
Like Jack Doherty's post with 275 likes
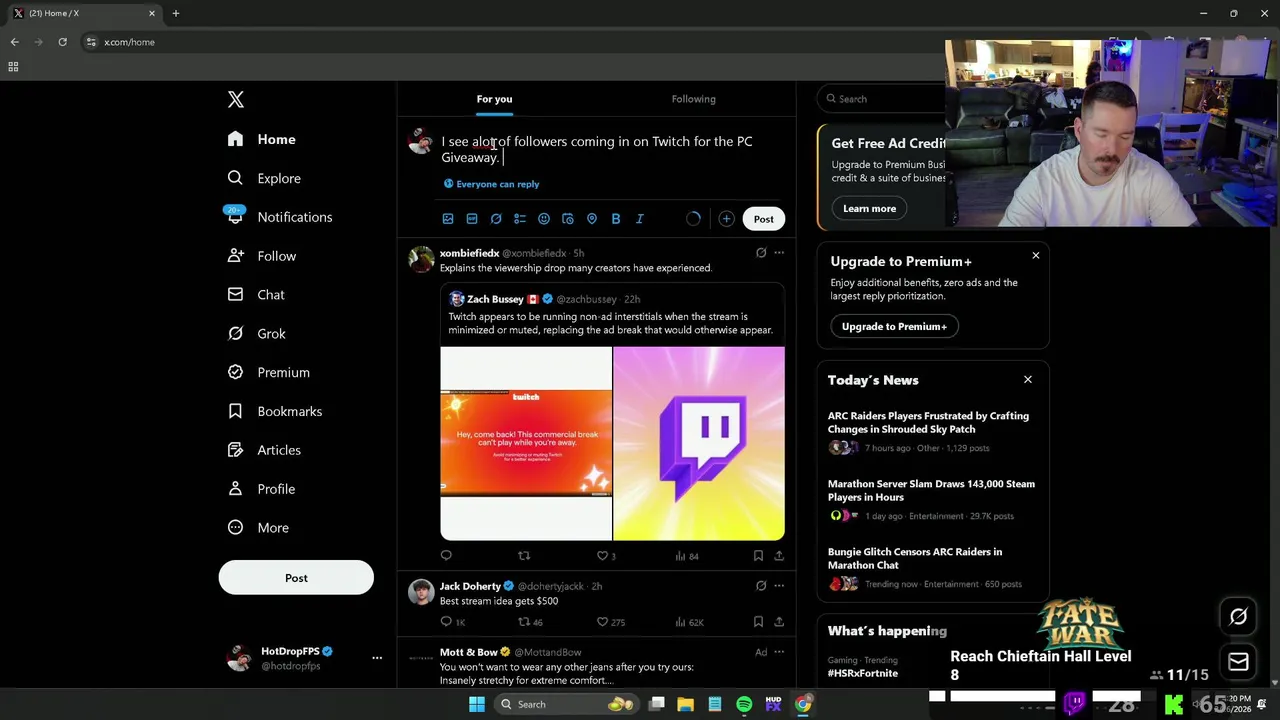[x=611, y=622]
